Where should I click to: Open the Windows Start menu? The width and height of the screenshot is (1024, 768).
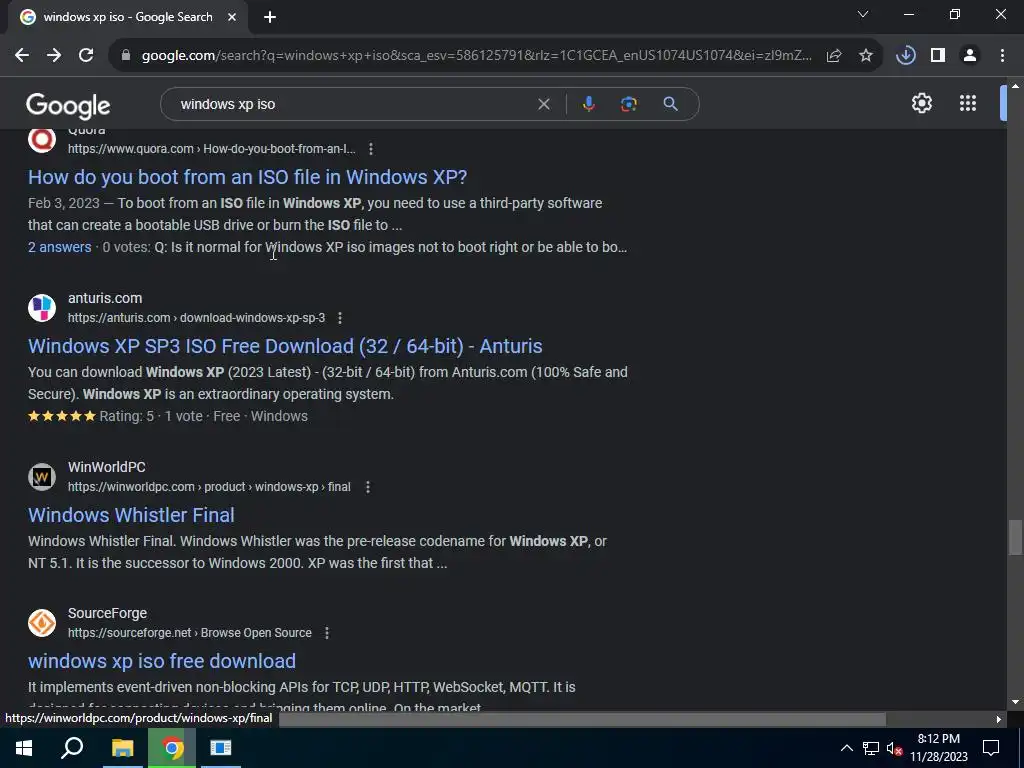24,748
